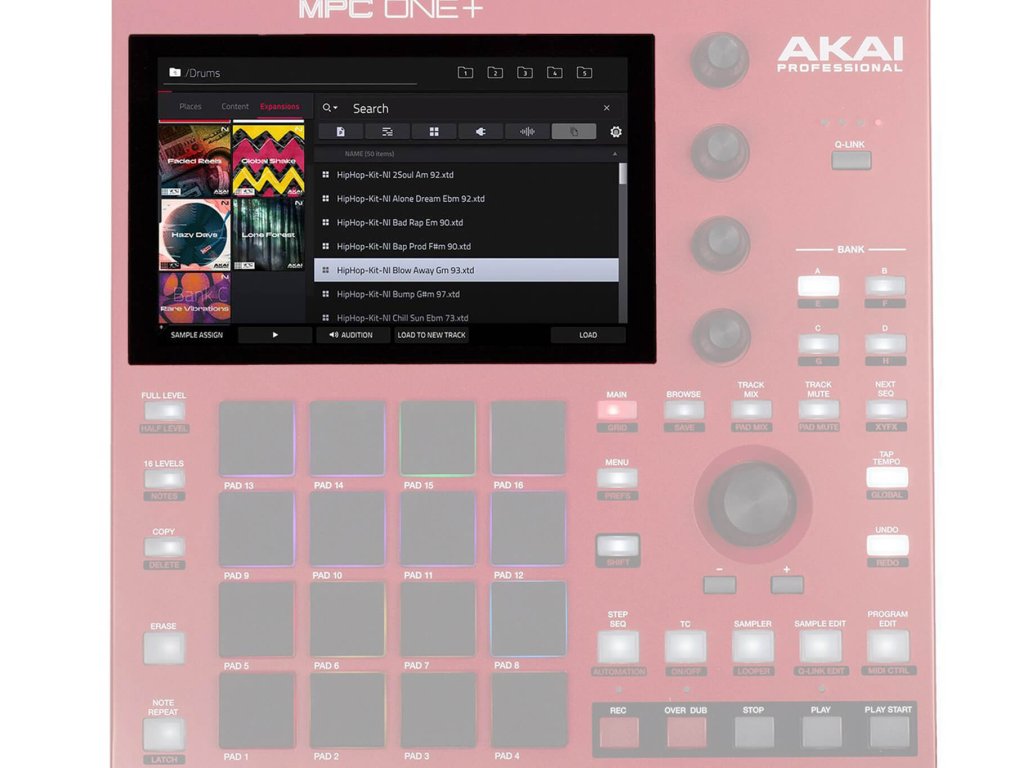Hold the SHIFT button
1024x768 pixels.
[x=617, y=546]
